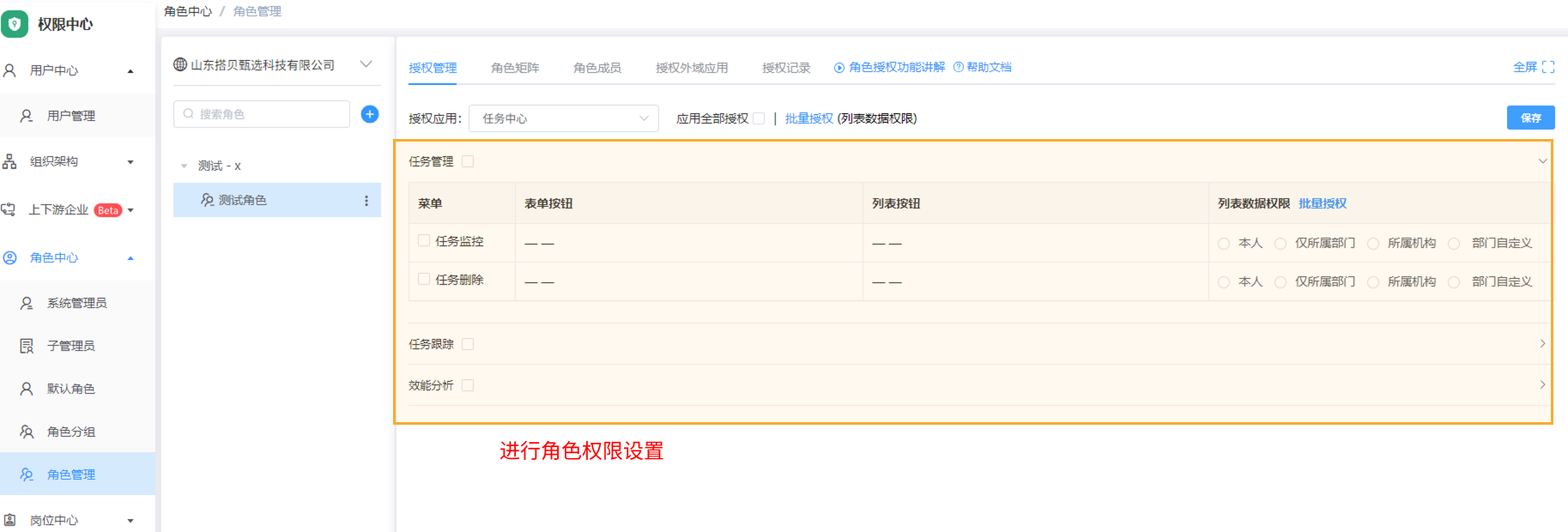
Task: Select 部门自定义 radio in 任务监控 row
Action: (1454, 244)
